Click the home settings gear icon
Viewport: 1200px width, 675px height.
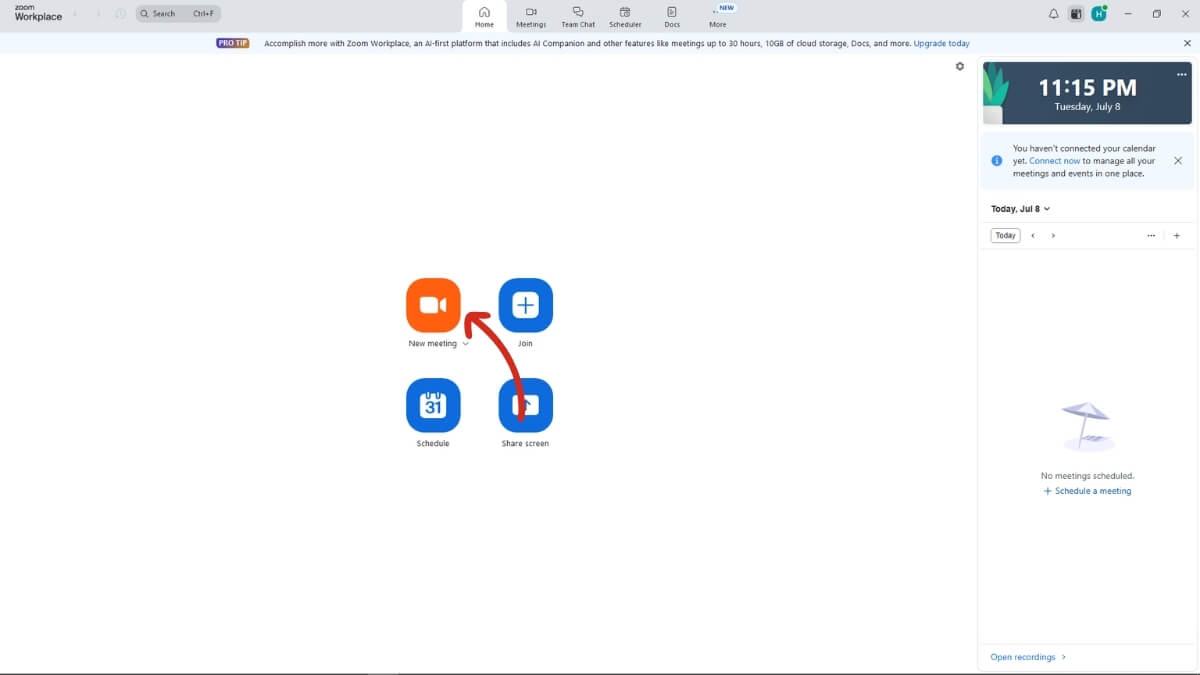[960, 66]
